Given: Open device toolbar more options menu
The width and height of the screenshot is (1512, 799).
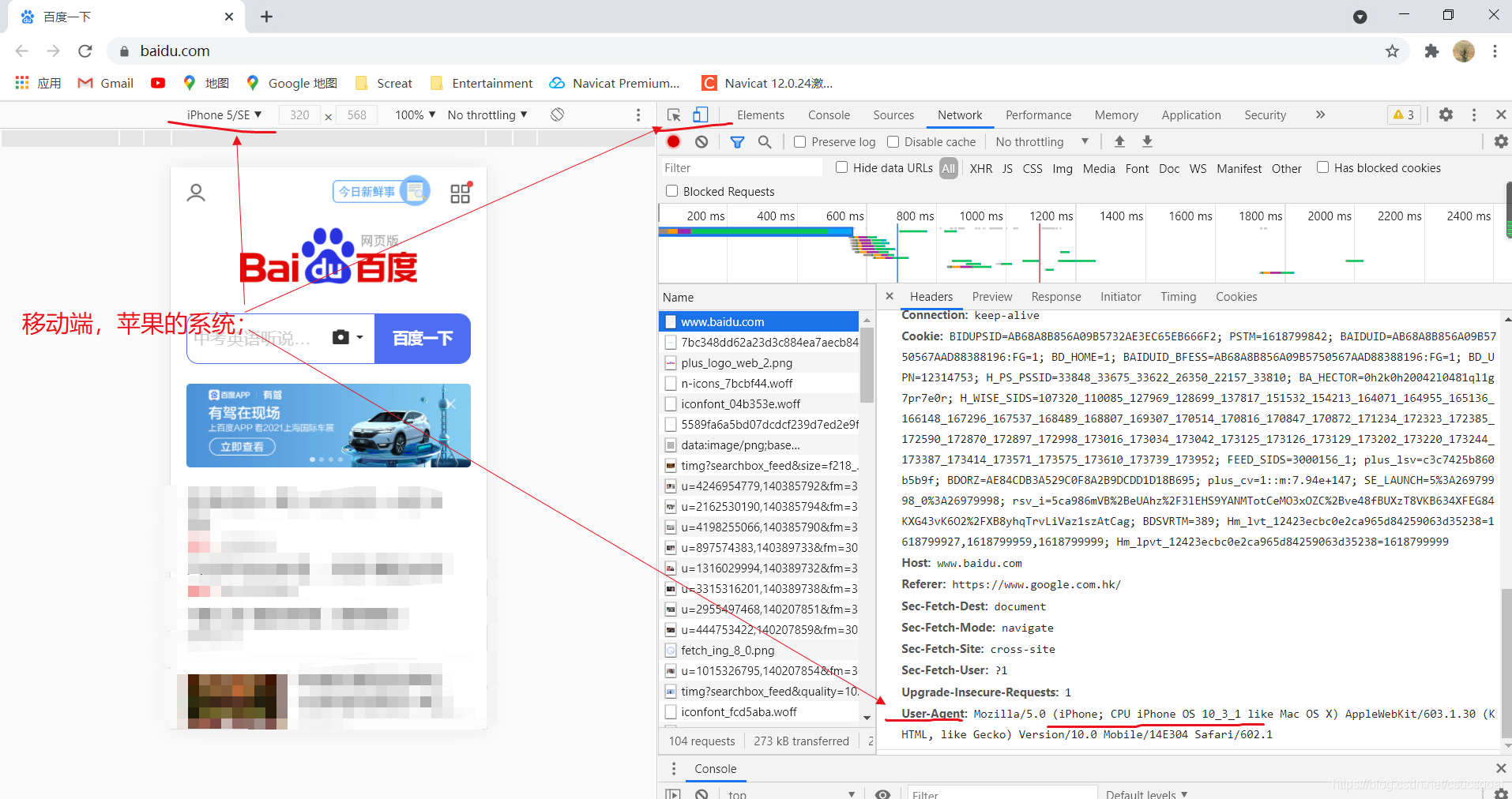Looking at the screenshot, I should [x=638, y=114].
